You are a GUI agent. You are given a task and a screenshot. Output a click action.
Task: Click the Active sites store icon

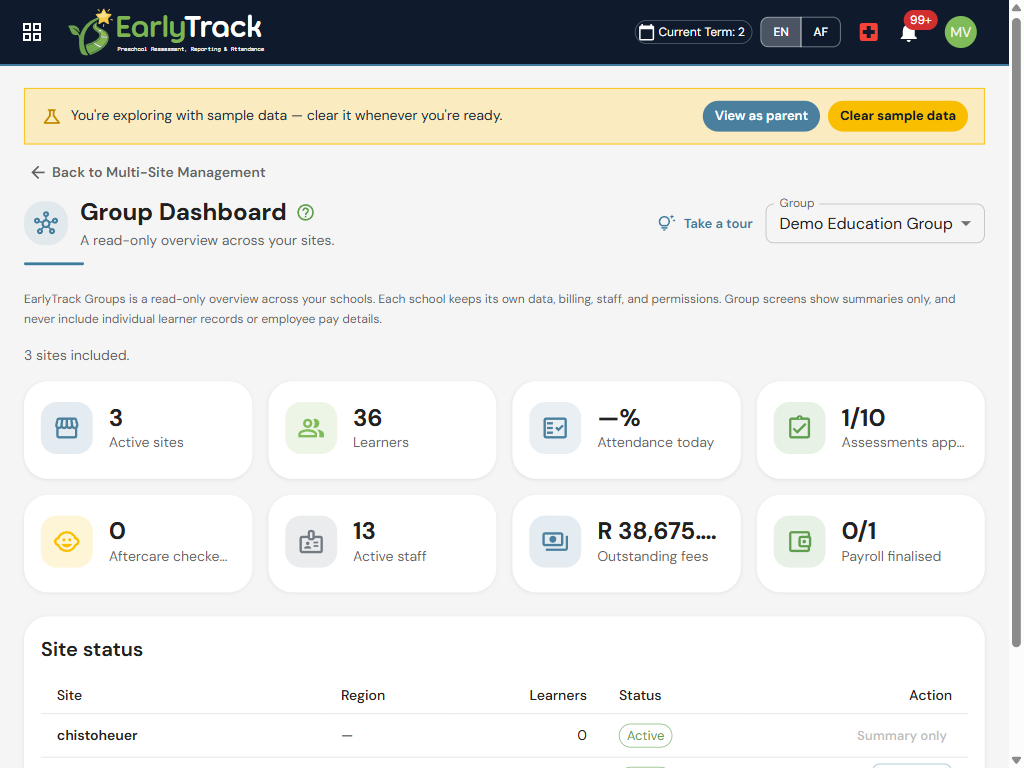coord(67,428)
